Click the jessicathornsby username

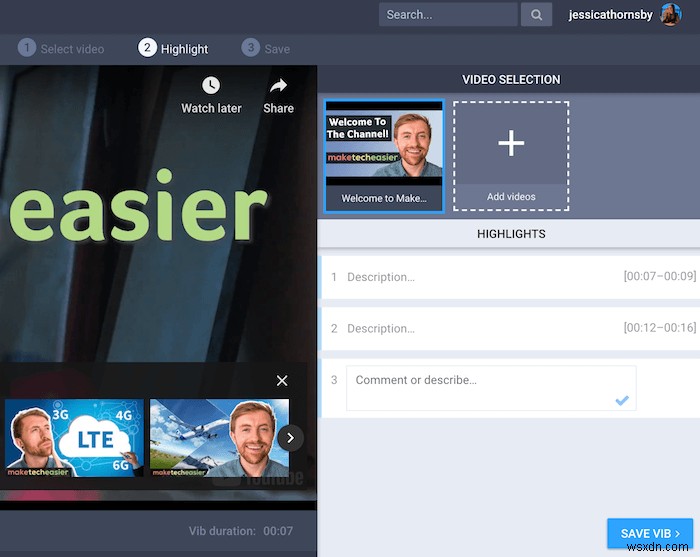pos(609,15)
